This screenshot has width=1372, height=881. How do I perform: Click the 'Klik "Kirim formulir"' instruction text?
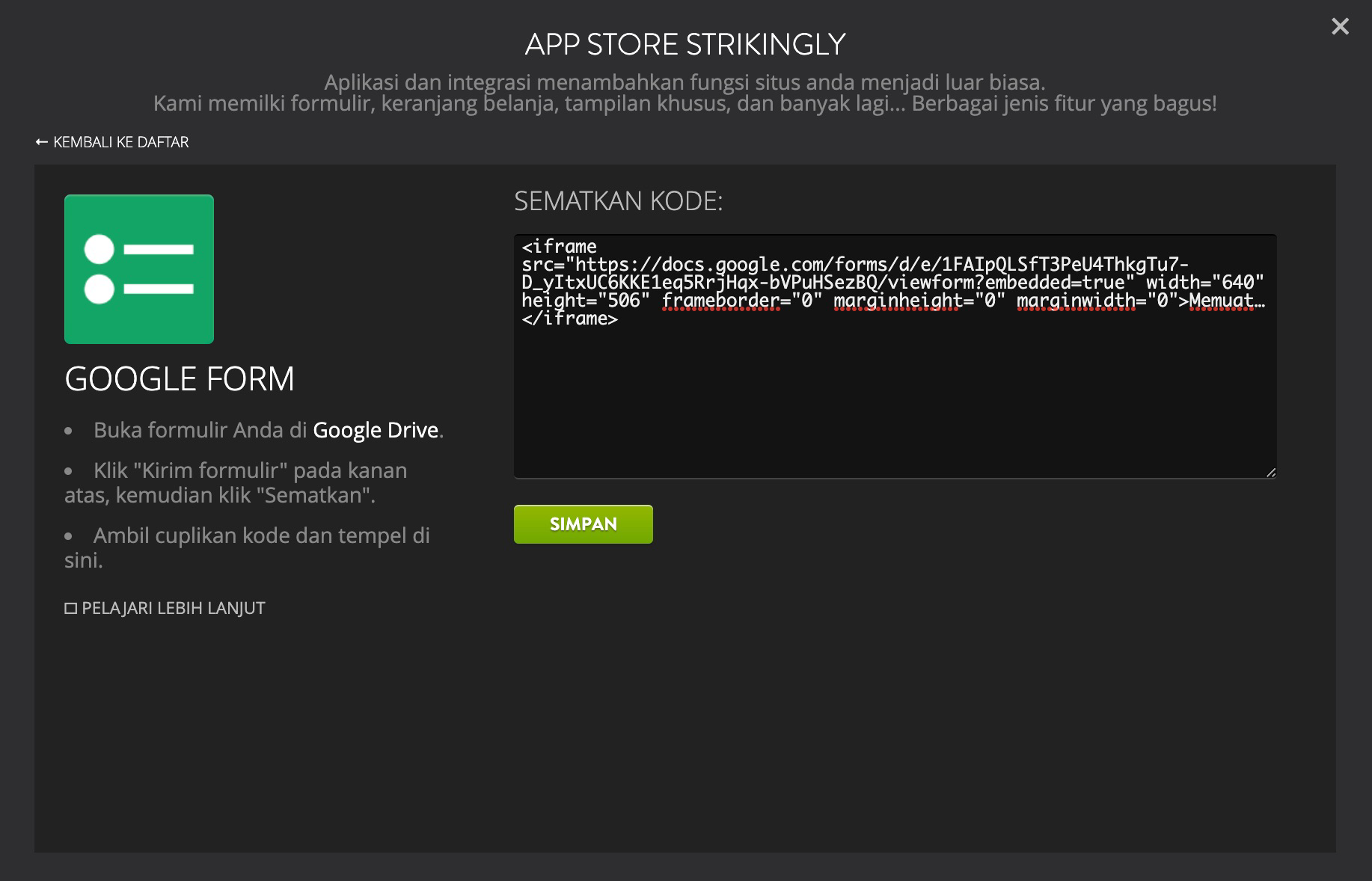(x=236, y=482)
